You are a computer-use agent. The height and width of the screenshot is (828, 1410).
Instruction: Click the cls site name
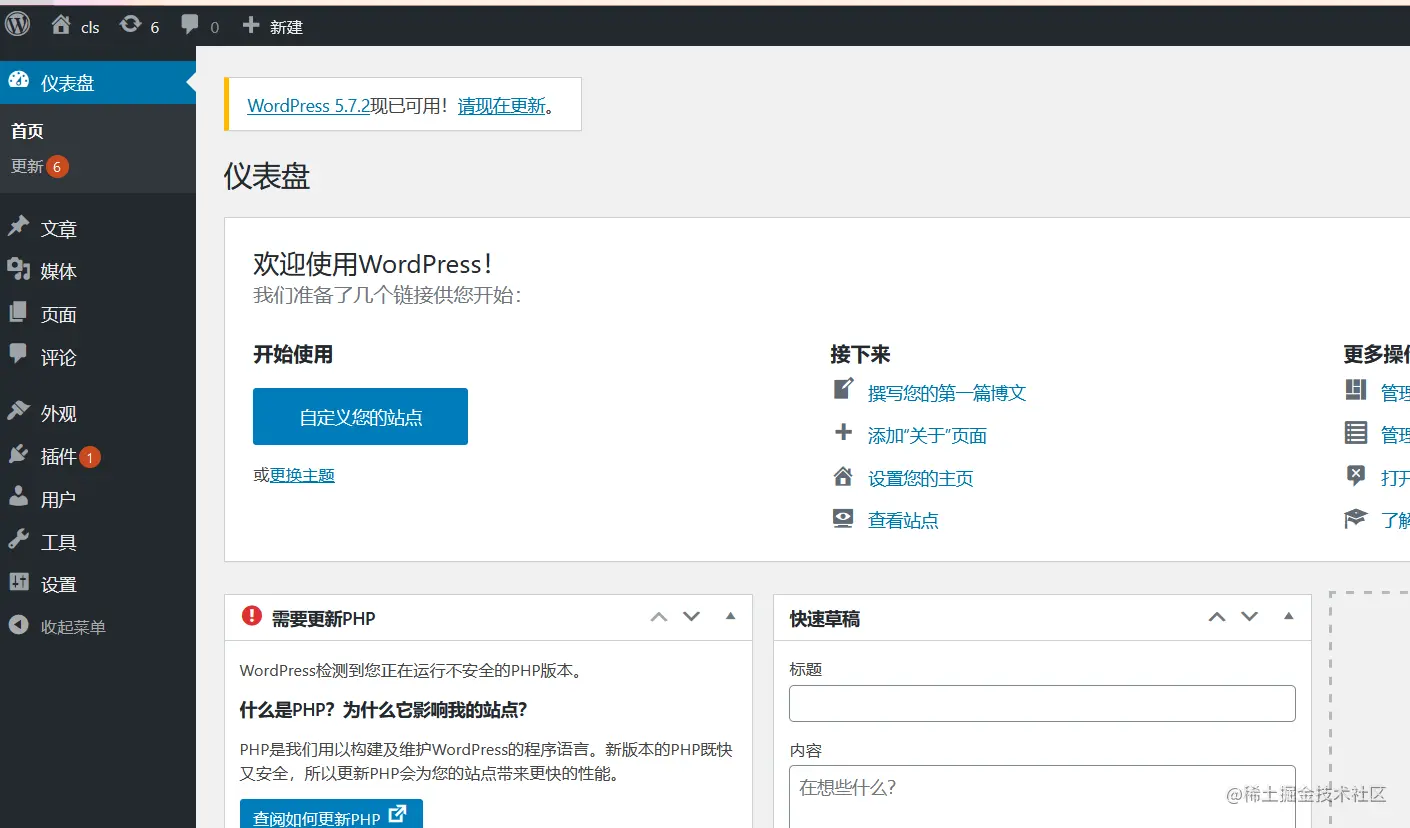coord(90,27)
